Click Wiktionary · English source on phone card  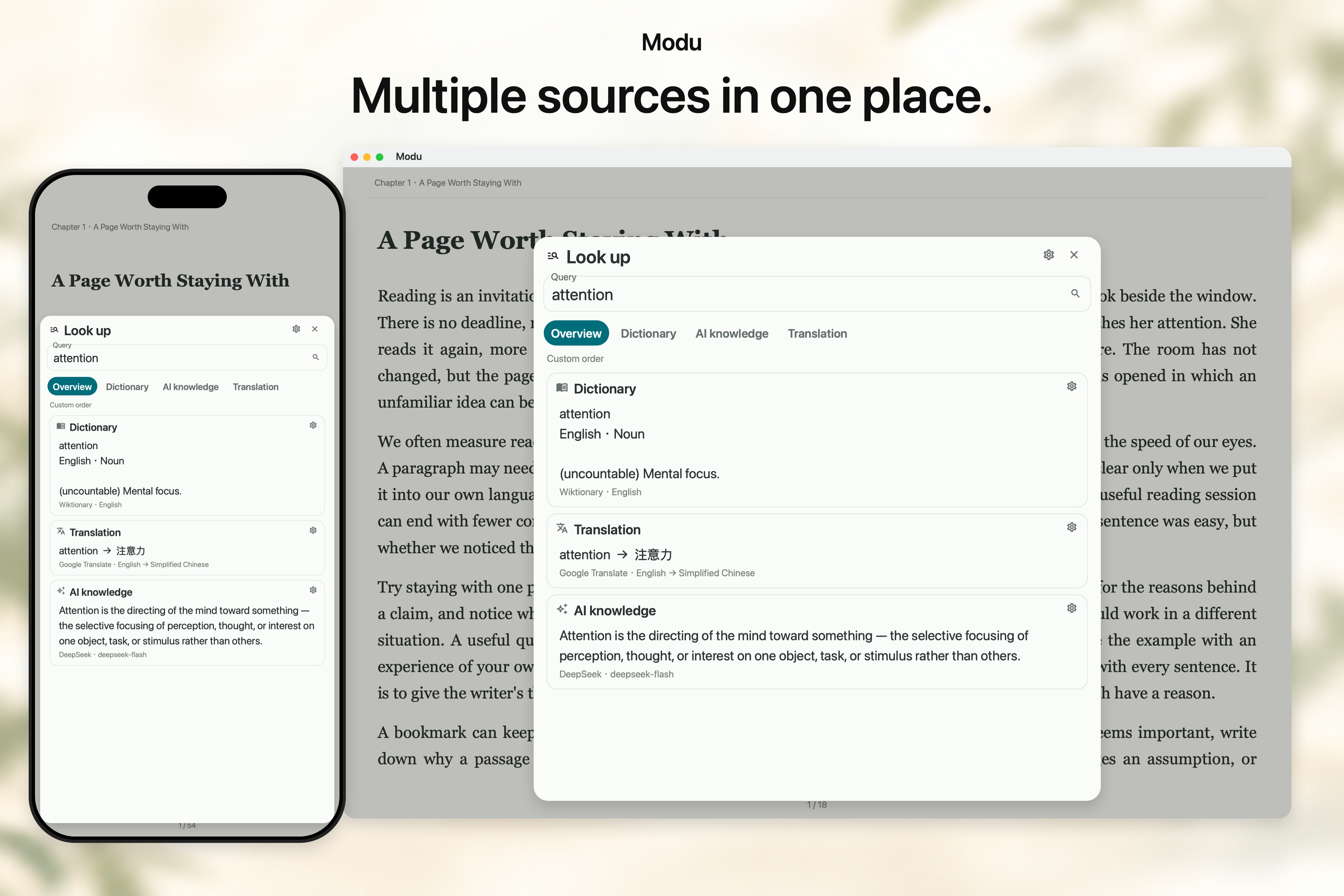[90, 505]
